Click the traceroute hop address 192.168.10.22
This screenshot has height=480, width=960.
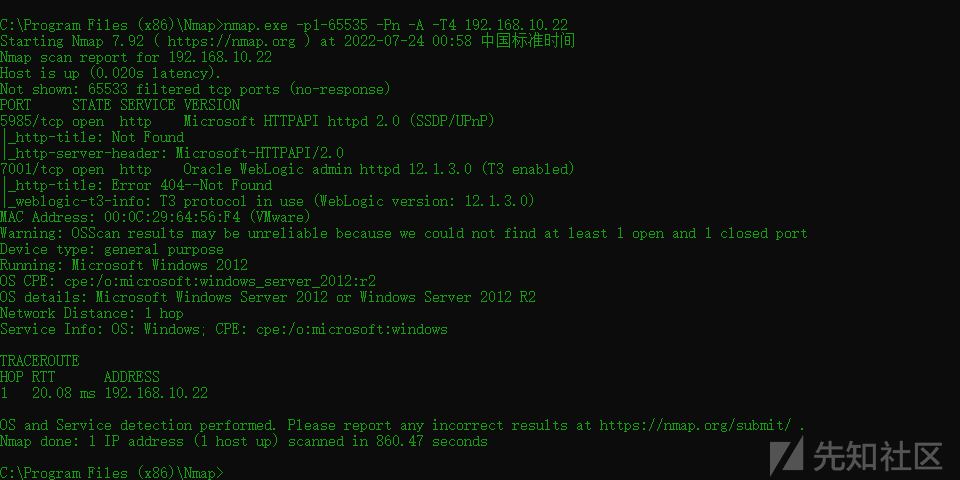pos(156,393)
